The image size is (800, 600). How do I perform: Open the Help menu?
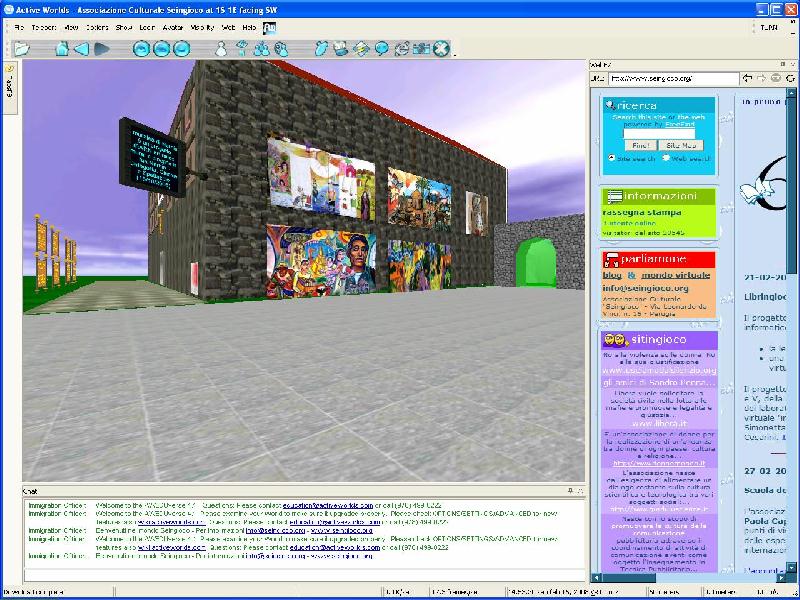coord(249,28)
